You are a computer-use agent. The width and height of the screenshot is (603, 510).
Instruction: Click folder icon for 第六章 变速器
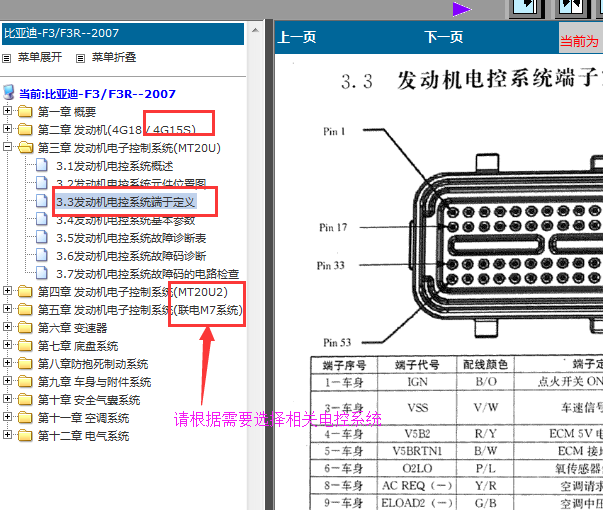[x=25, y=327]
